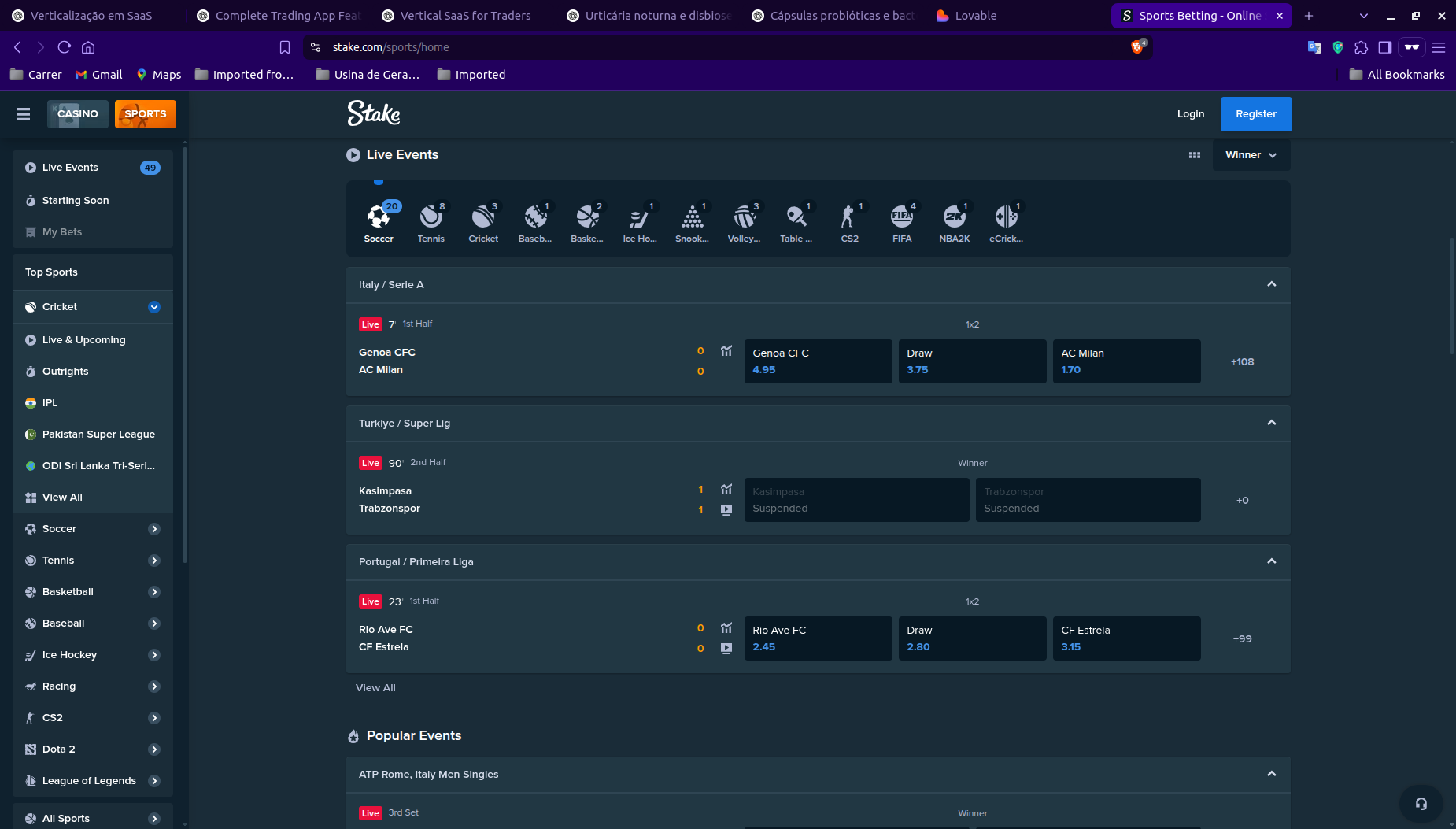
Task: Choose the FIFA esports icon
Action: tap(902, 222)
